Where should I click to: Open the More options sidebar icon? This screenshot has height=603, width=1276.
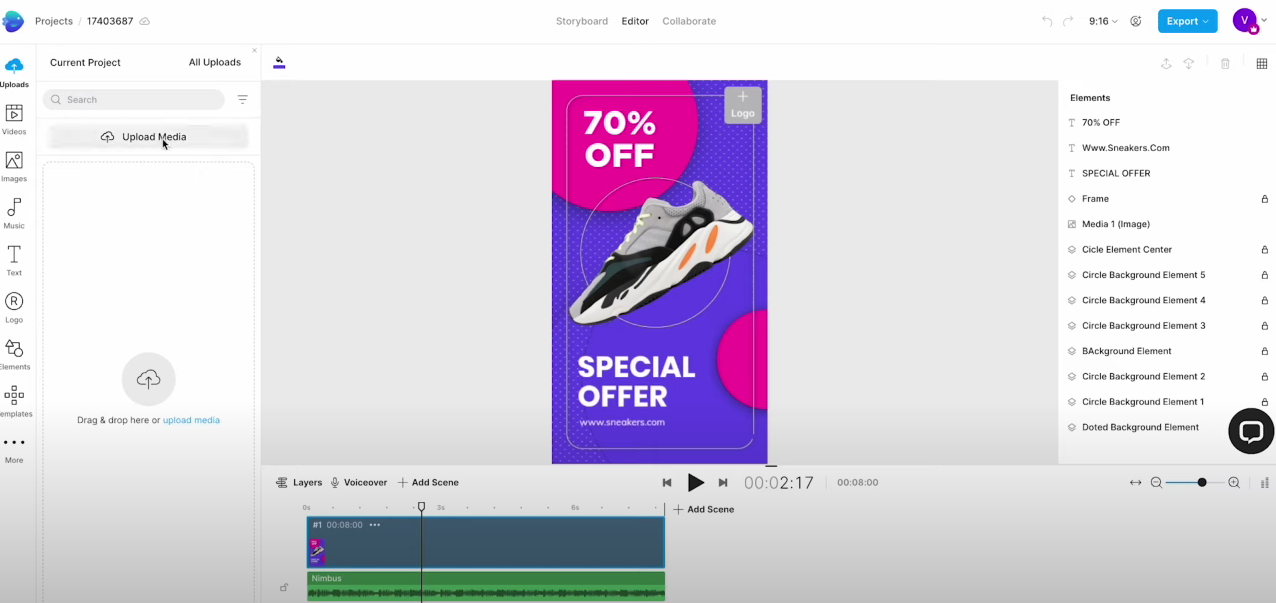click(x=14, y=449)
